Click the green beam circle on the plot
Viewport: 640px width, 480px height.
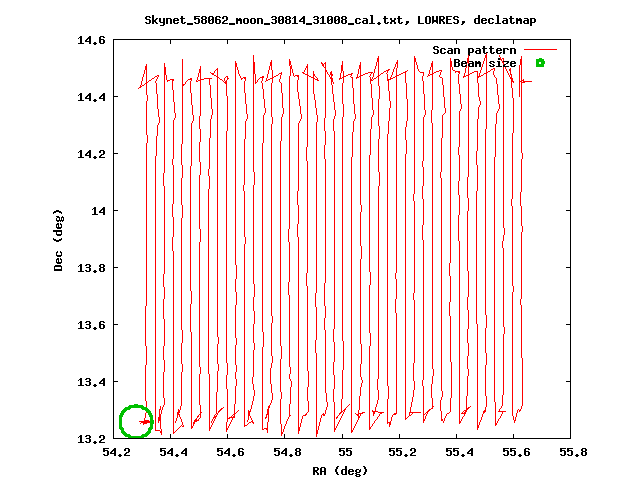136,421
